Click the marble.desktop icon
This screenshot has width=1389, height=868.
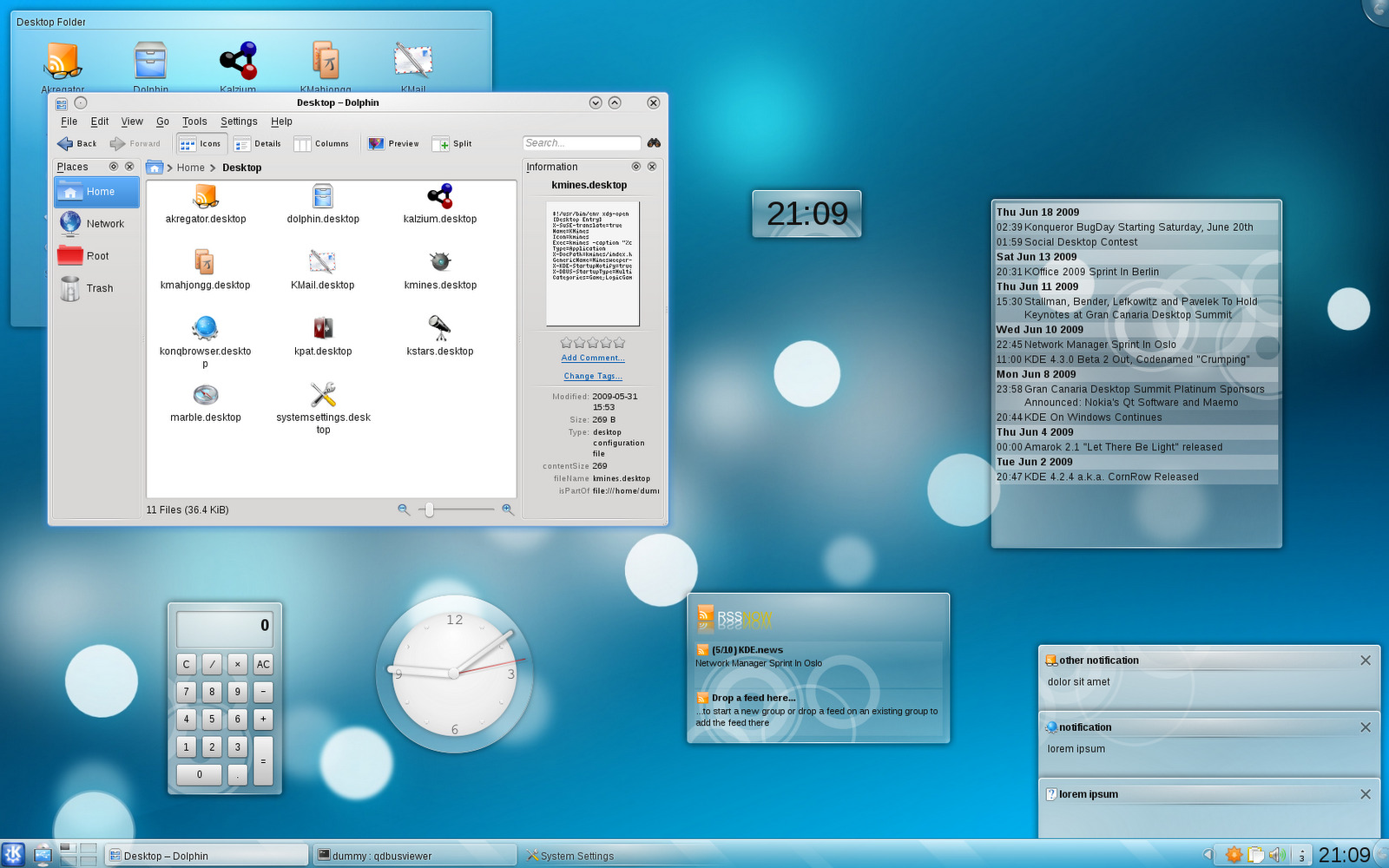pos(206,395)
